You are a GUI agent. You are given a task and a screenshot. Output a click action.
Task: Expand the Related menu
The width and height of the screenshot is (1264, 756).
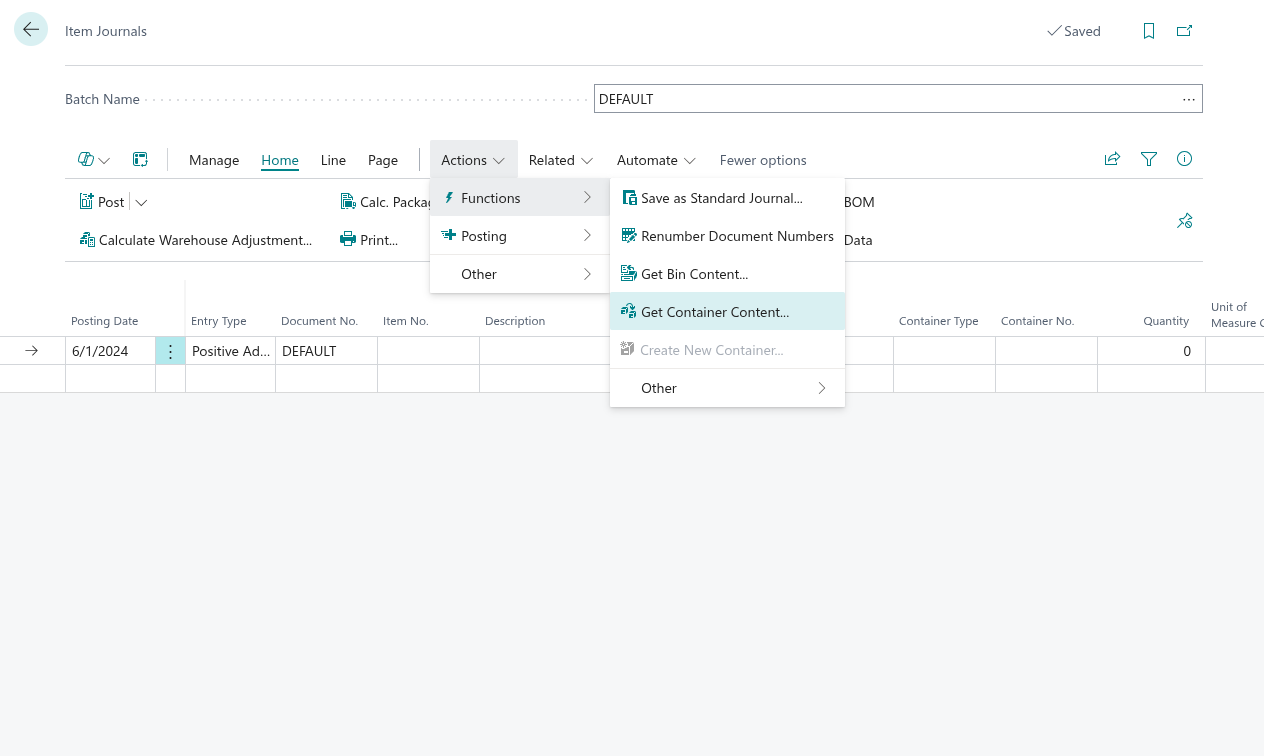point(560,160)
